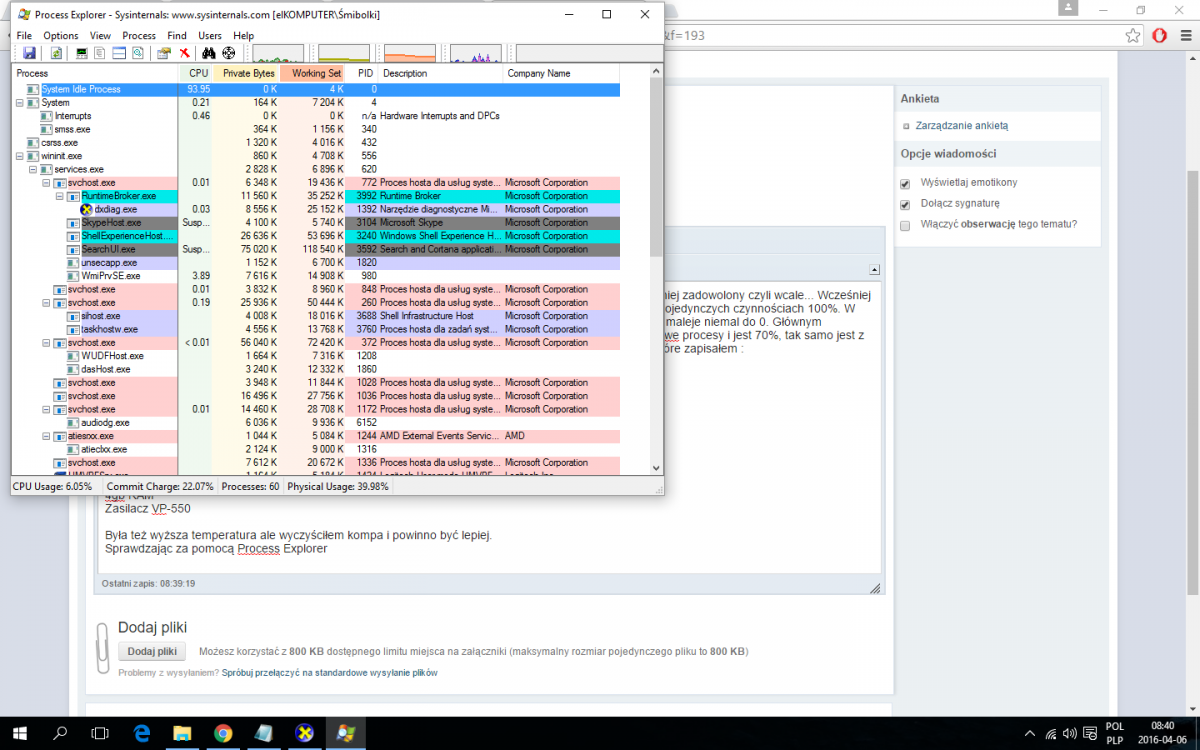Collapse the RuntimeBroker.exe tree node

pyautogui.click(x=59, y=196)
